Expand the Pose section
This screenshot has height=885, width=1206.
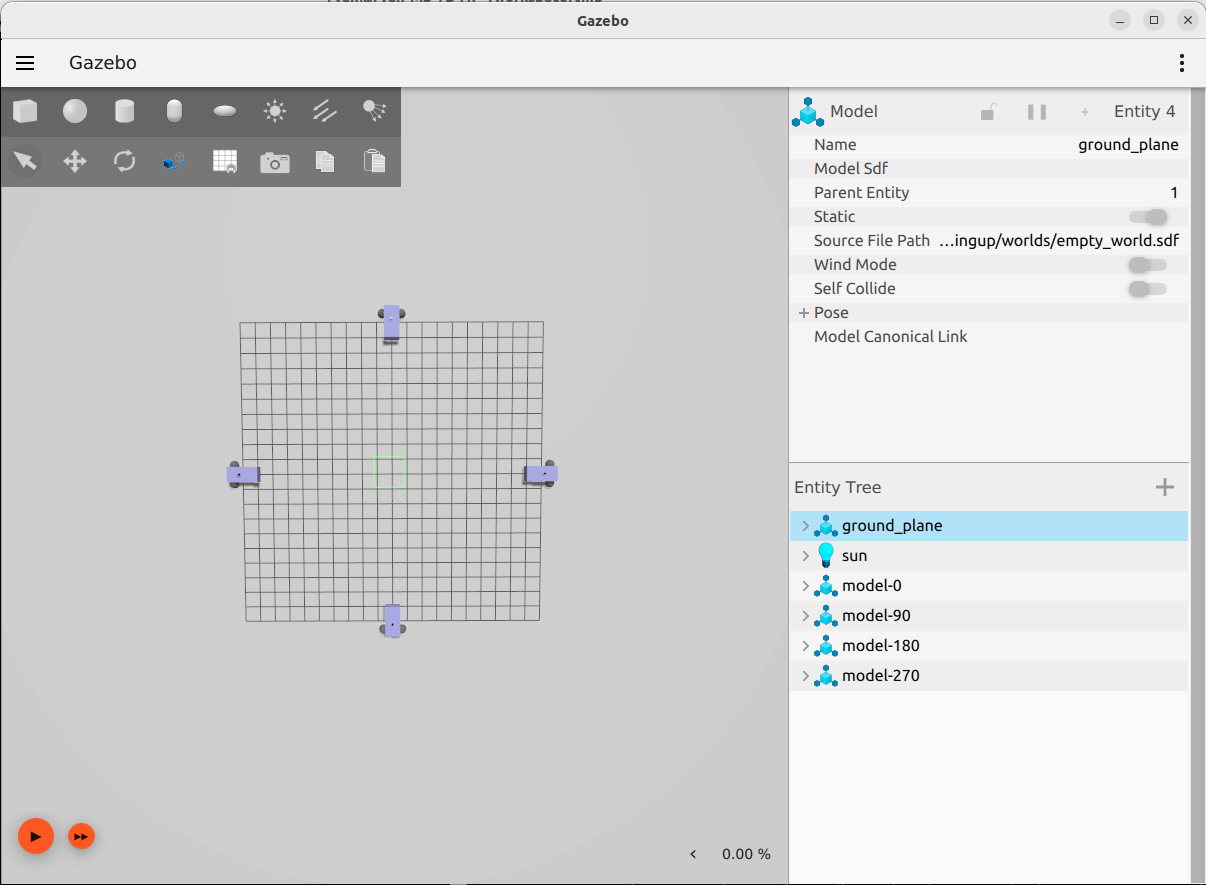(803, 313)
